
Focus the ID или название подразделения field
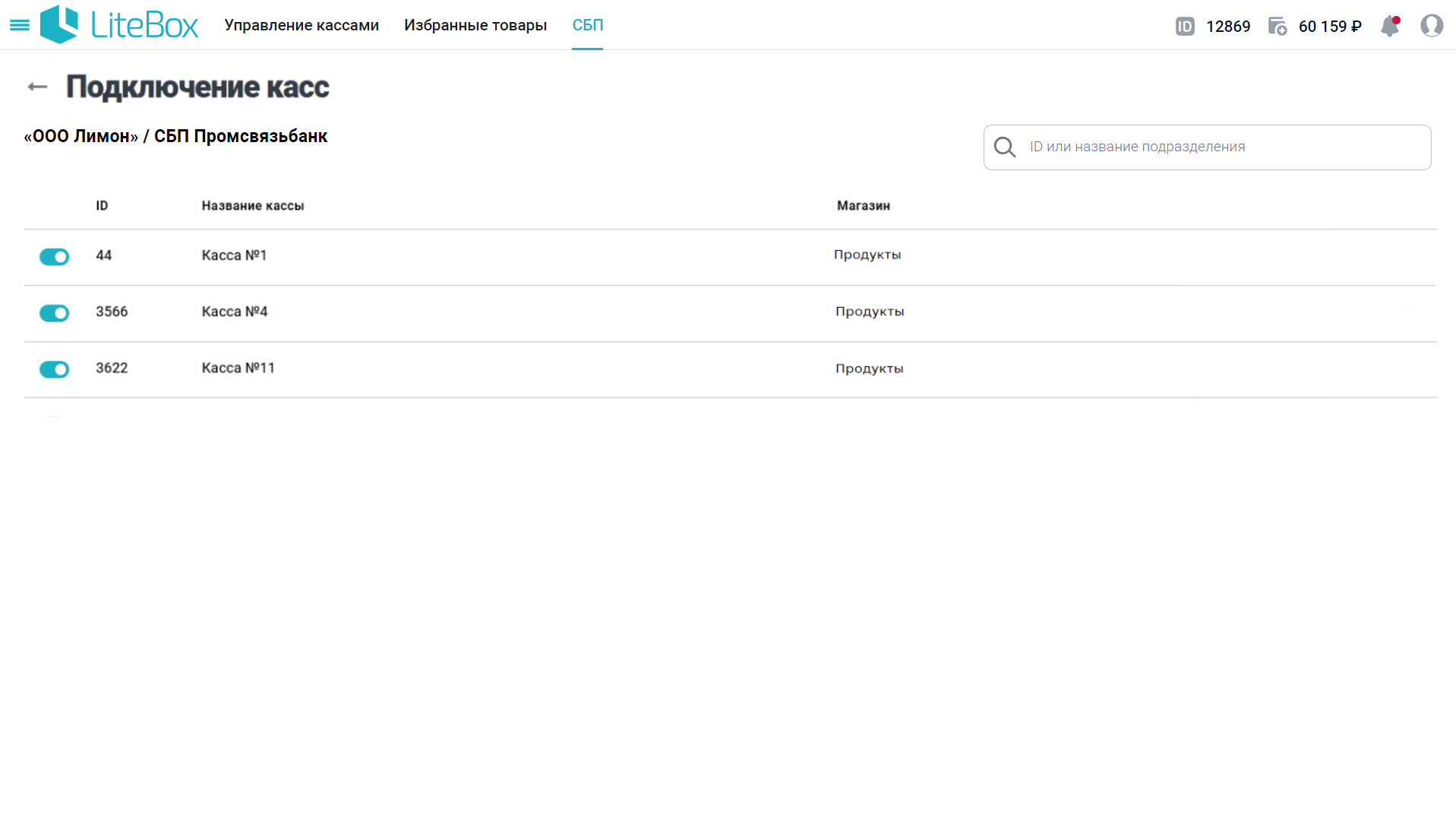(x=1207, y=147)
